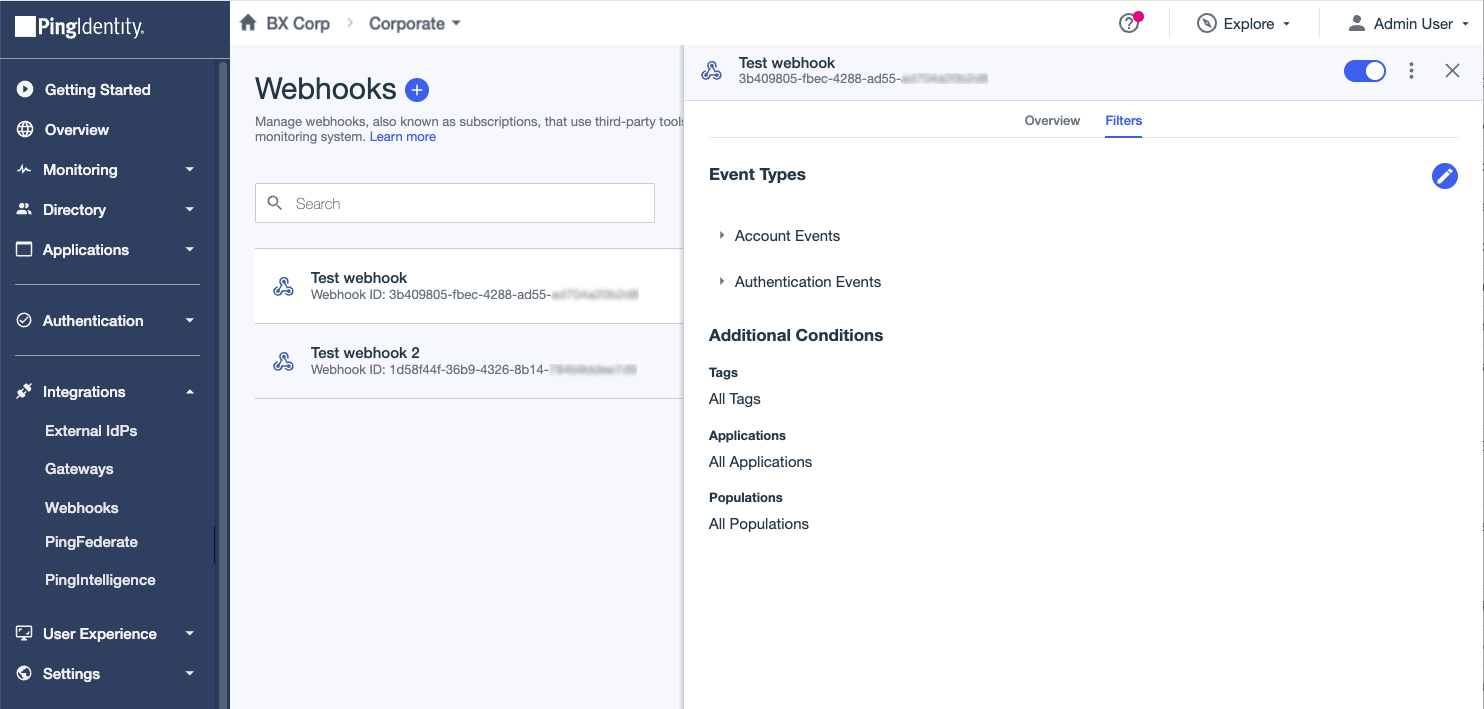The width and height of the screenshot is (1484, 709).
Task: Select the Filters tab
Action: coord(1123,120)
